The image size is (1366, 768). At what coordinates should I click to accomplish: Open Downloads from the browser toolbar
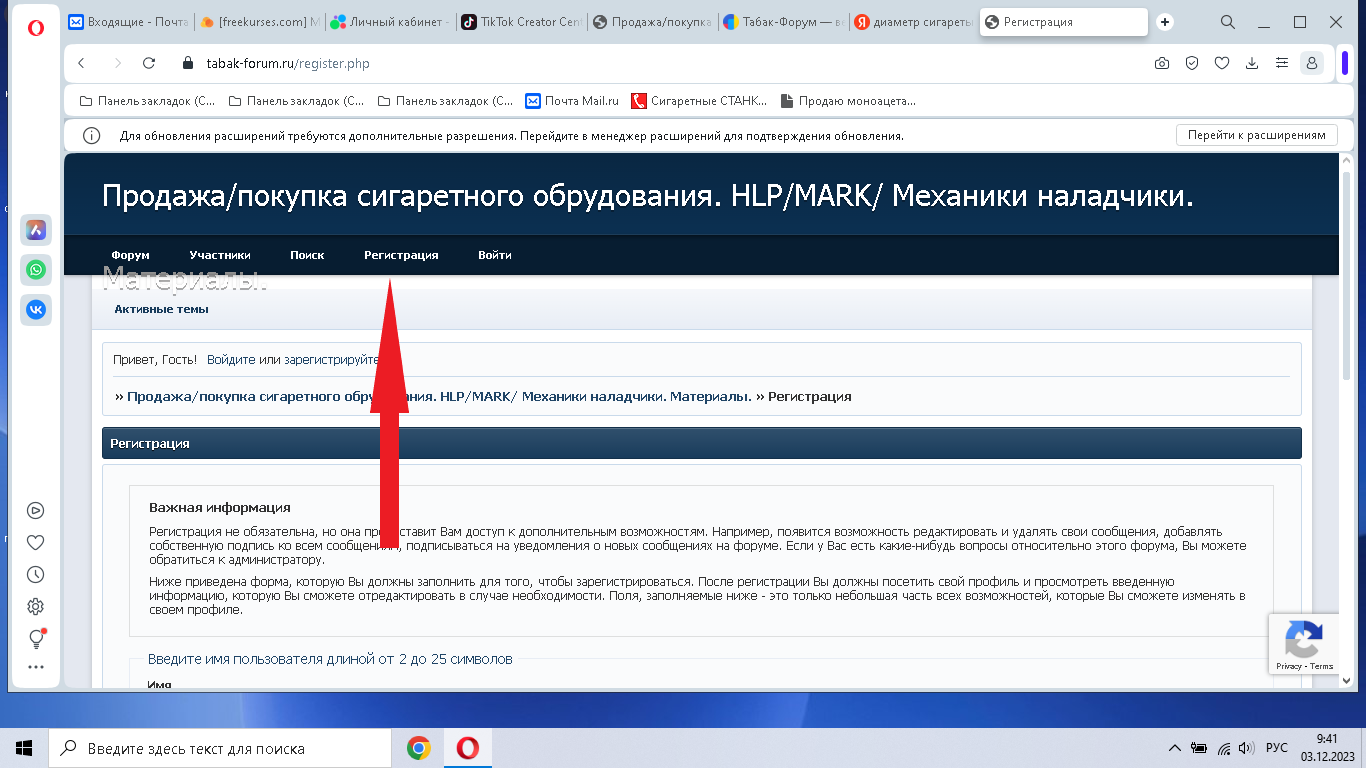click(x=1251, y=62)
